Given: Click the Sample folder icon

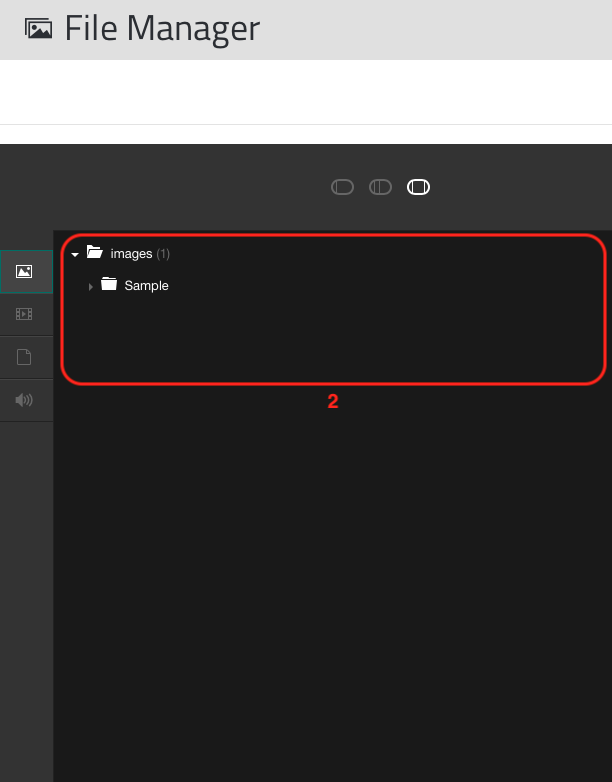Looking at the screenshot, I should coord(109,284).
